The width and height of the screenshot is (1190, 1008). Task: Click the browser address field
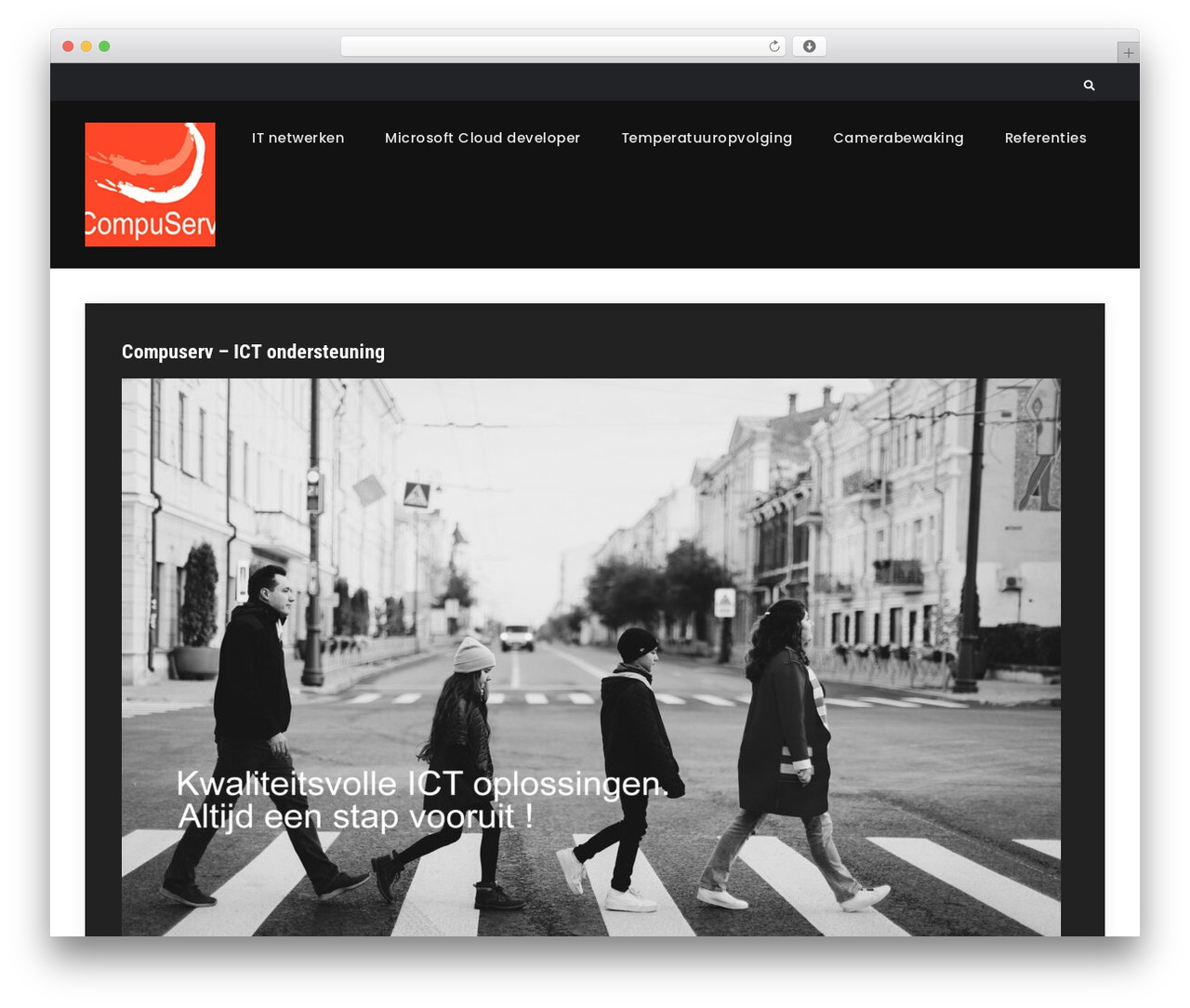click(x=562, y=46)
